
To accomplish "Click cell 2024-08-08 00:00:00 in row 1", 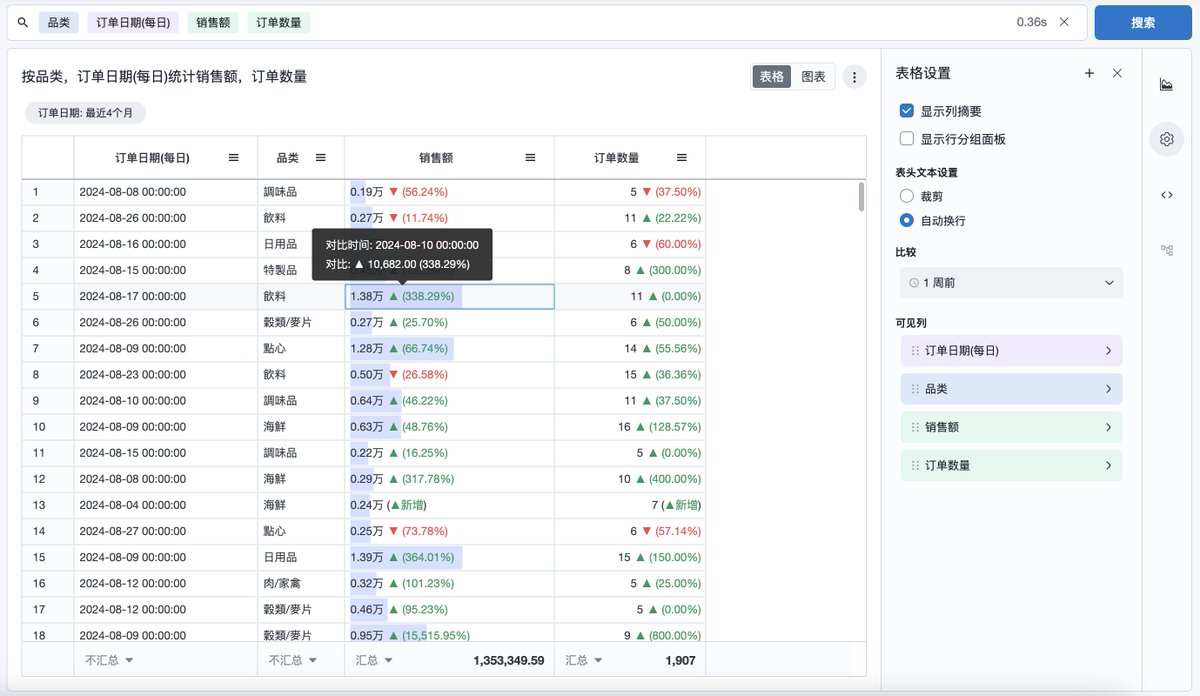I will click(165, 192).
